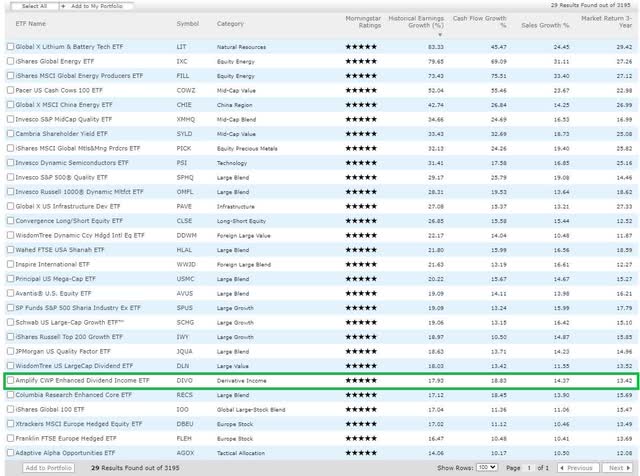Click the XMHQ symbol
The height and width of the screenshot is (476, 640).
click(x=186, y=119)
